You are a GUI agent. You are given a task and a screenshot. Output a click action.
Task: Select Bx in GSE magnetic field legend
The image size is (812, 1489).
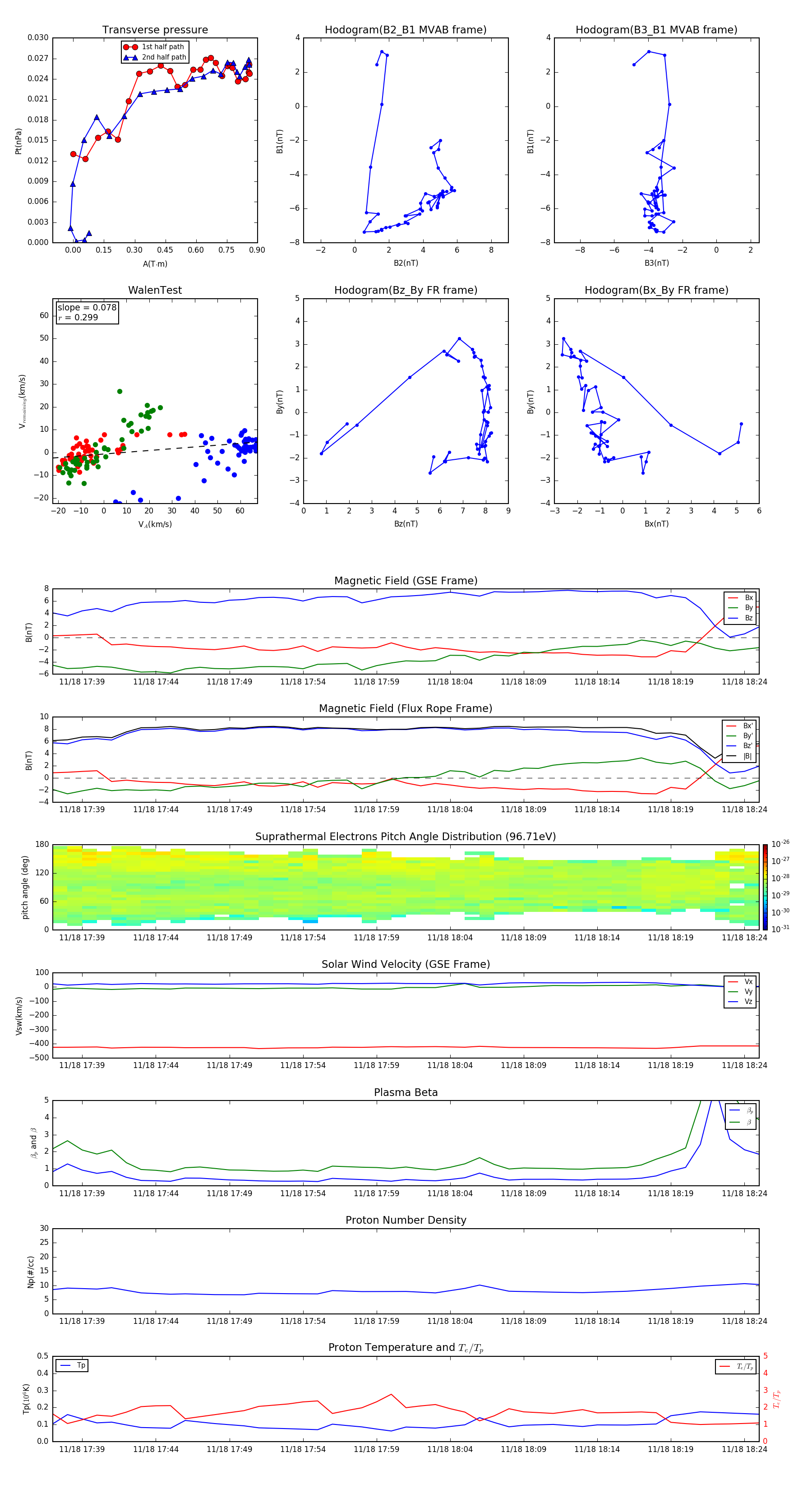pos(740,598)
